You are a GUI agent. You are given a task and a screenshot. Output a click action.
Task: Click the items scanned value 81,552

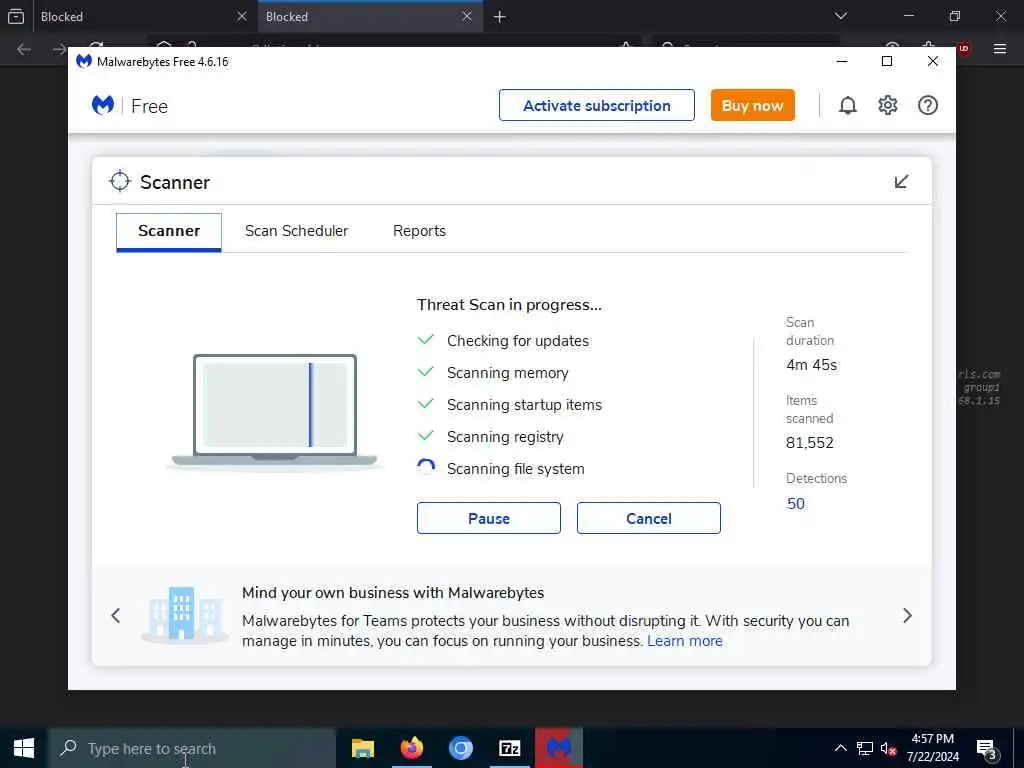tap(810, 443)
